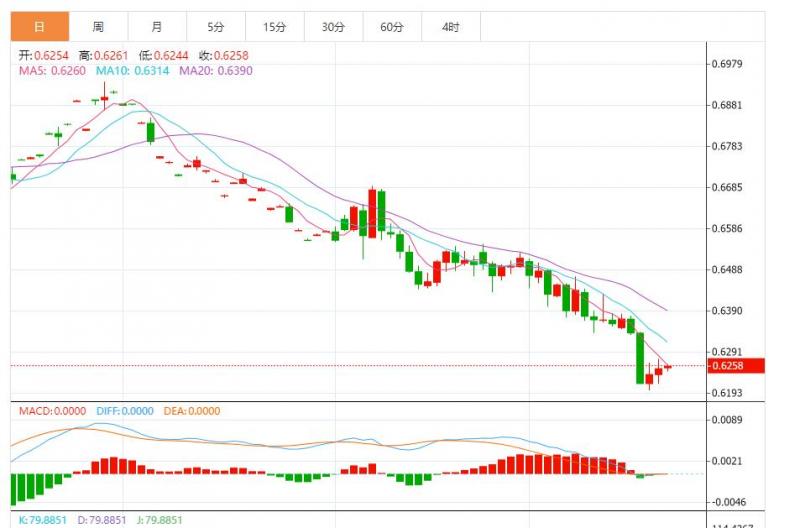Viewport: 800px width, 528px height.
Task: Click the MACD:0.0000 label
Action: pyautogui.click(x=52, y=411)
